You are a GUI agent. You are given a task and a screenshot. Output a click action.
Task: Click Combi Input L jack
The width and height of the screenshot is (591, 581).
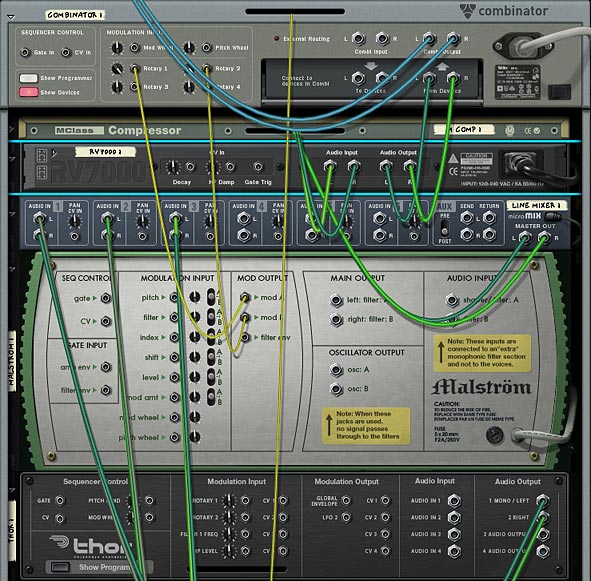[x=358, y=38]
